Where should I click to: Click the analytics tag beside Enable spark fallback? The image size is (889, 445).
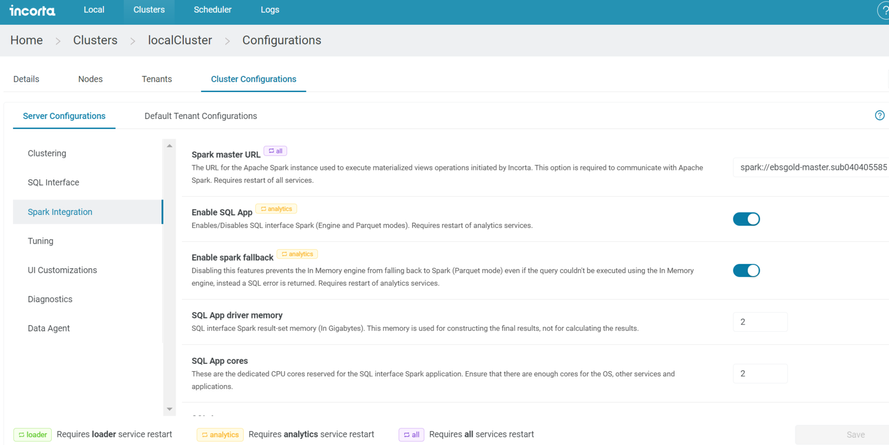click(297, 255)
